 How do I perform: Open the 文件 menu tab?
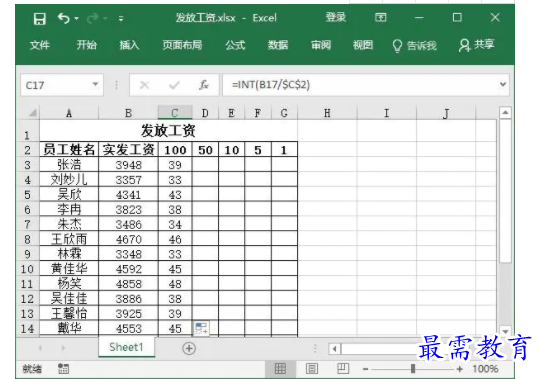40,45
